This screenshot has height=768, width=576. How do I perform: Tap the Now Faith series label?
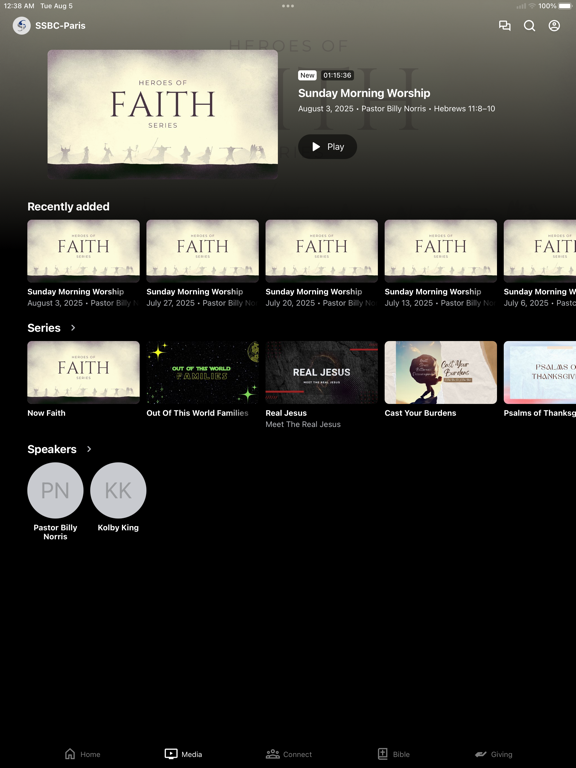pos(46,413)
